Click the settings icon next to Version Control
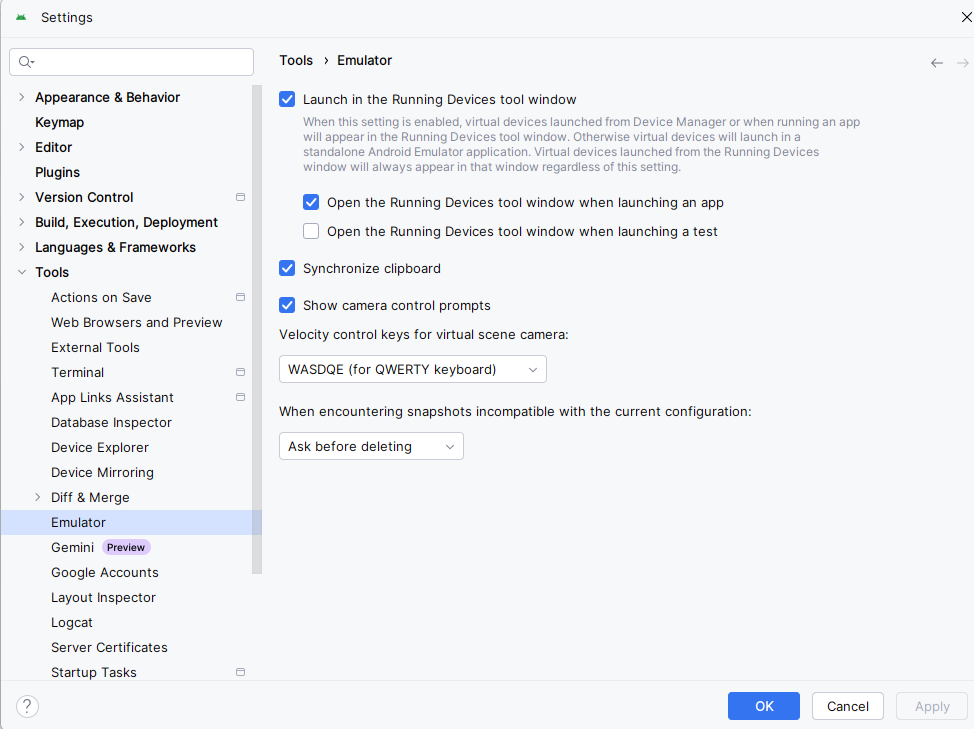The image size is (974, 729). click(x=240, y=197)
